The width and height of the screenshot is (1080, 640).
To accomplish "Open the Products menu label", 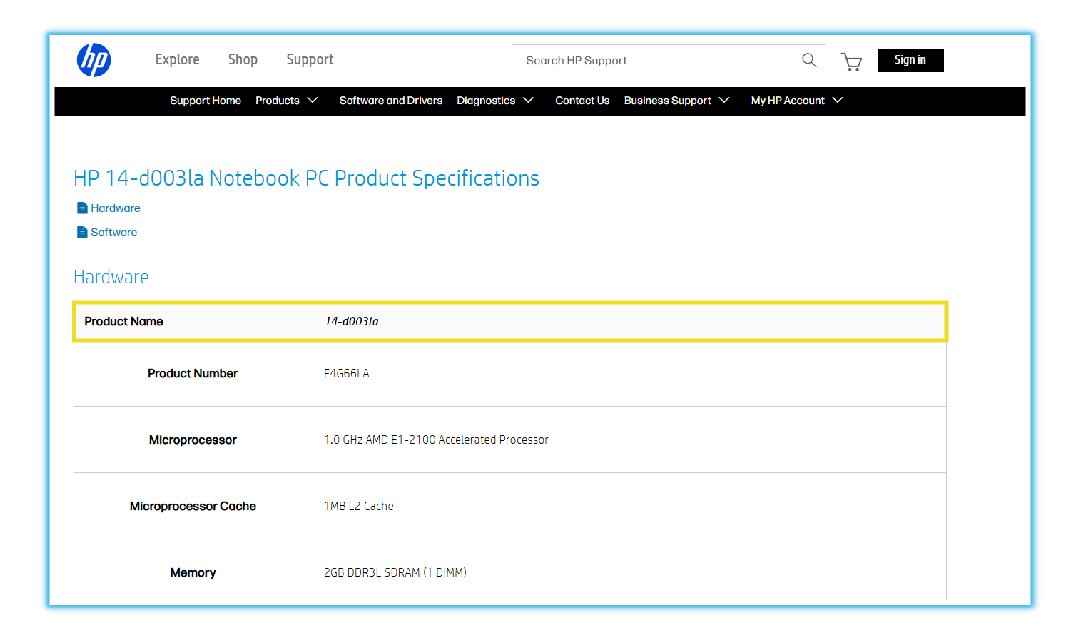I will coord(277,101).
